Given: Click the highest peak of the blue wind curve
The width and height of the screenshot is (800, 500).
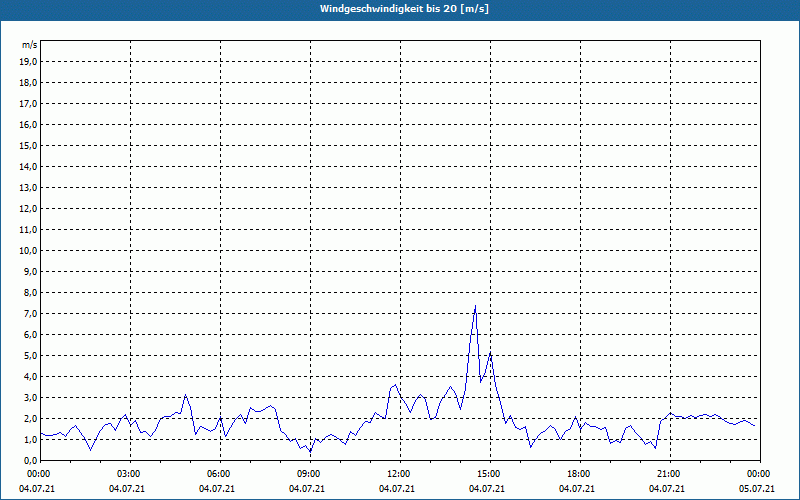Looking at the screenshot, I should pos(476,306).
